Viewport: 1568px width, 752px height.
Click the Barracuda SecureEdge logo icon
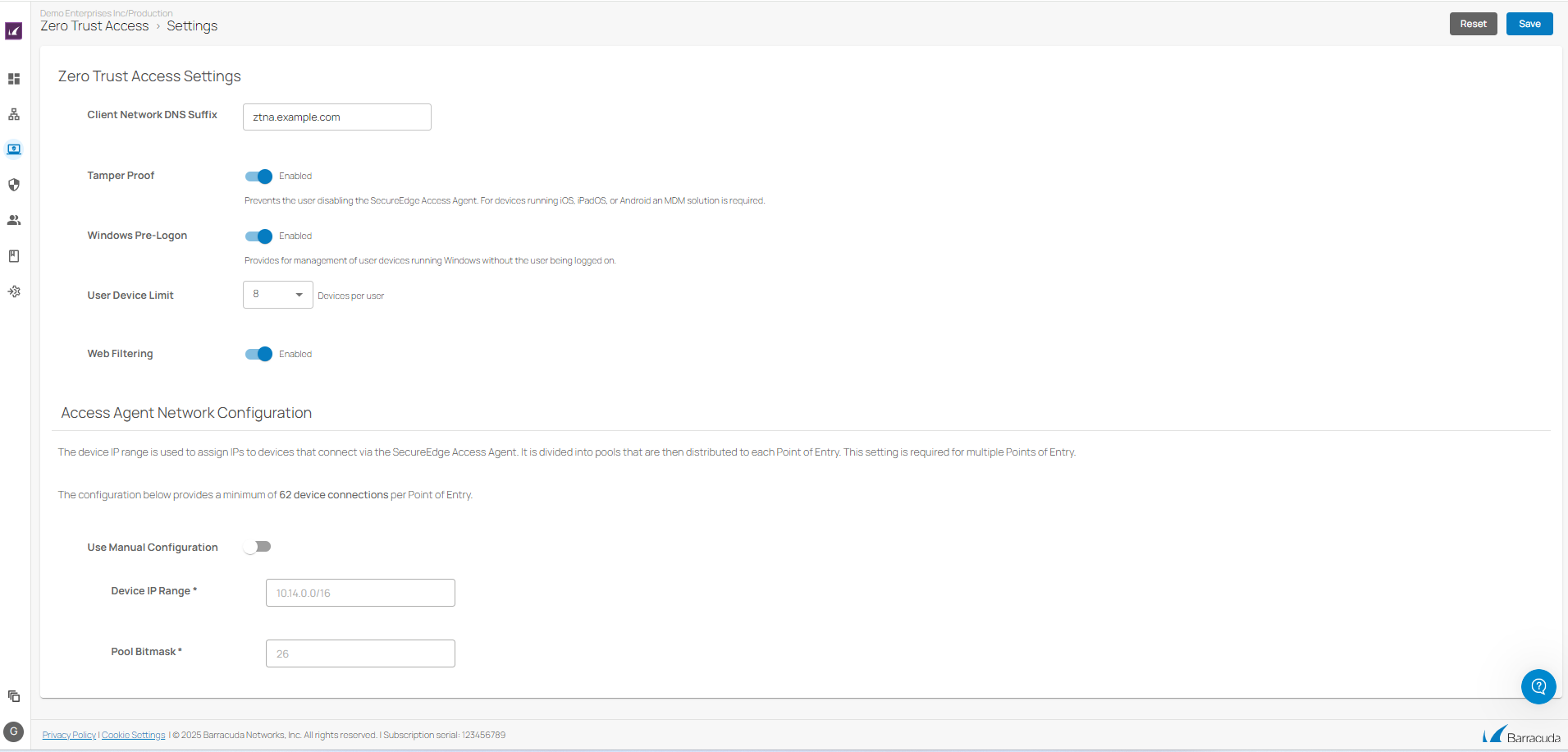(14, 31)
